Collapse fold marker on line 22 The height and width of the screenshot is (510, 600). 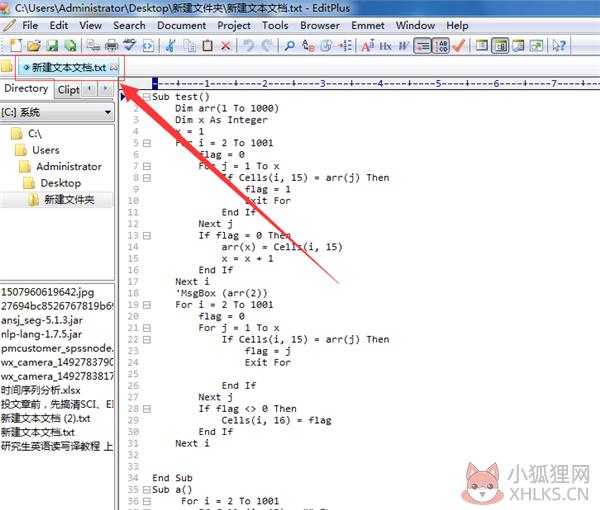coord(147,340)
